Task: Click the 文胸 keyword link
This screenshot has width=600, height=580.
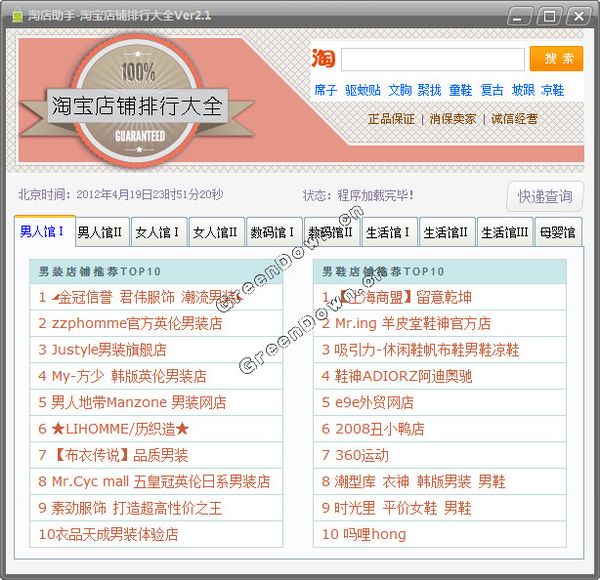Action: click(x=400, y=90)
